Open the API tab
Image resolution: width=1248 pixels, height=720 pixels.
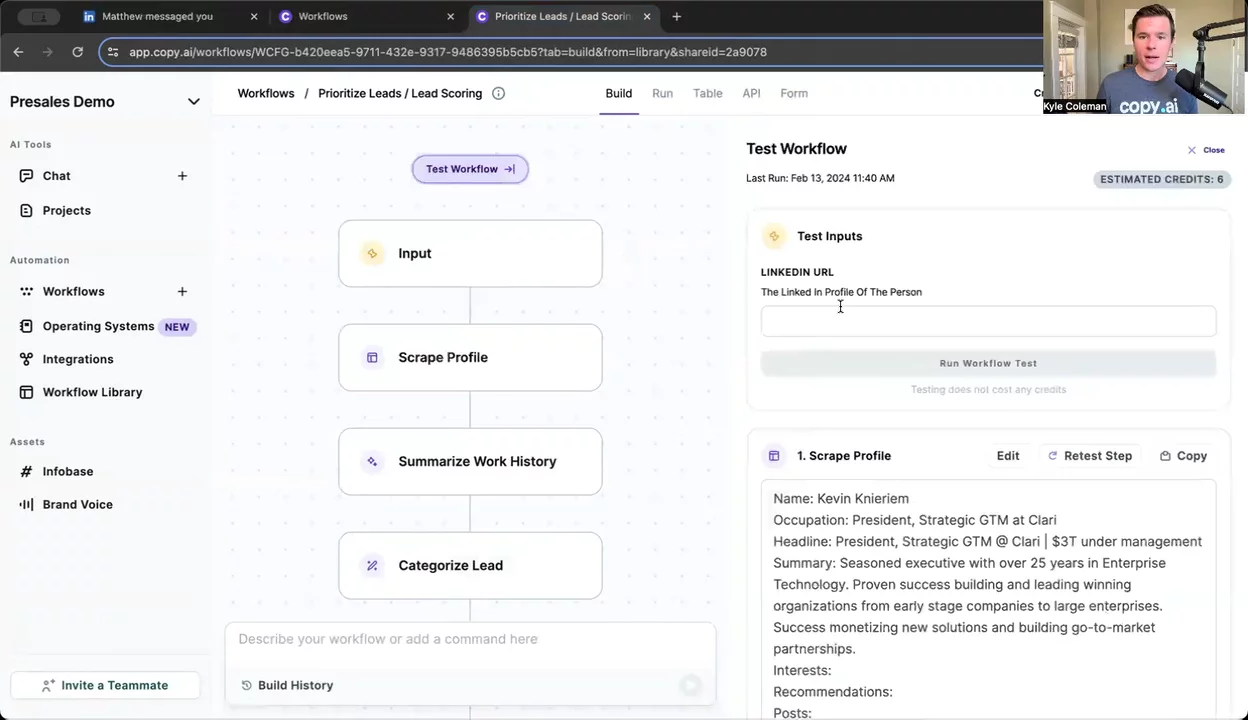(x=751, y=93)
